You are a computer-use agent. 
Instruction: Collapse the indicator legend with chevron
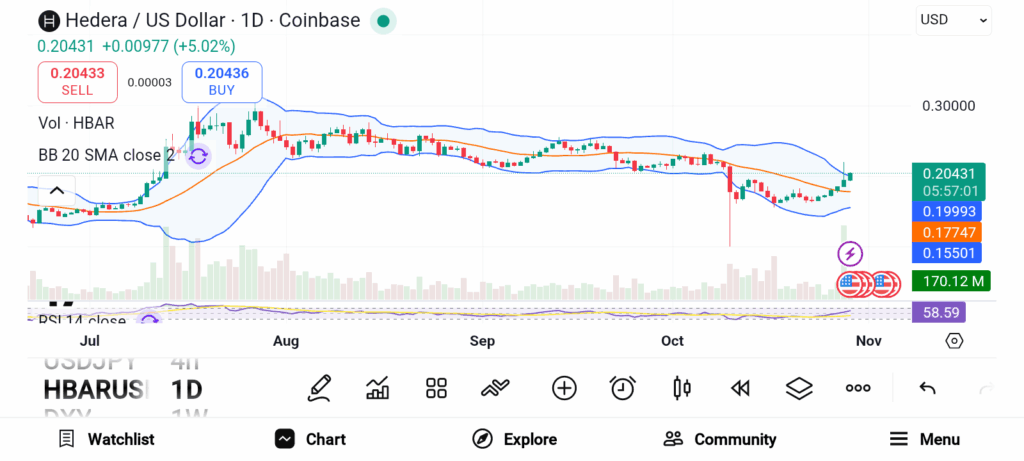click(x=57, y=191)
